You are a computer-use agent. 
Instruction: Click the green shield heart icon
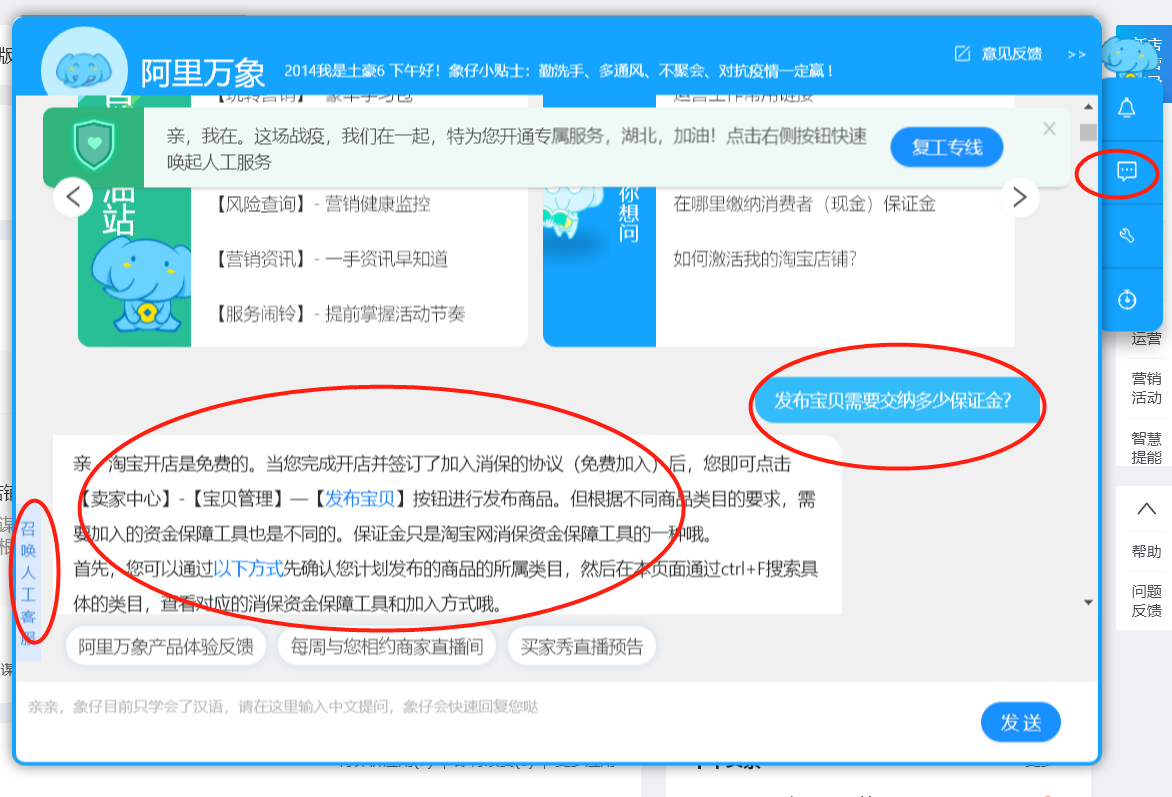(x=94, y=148)
